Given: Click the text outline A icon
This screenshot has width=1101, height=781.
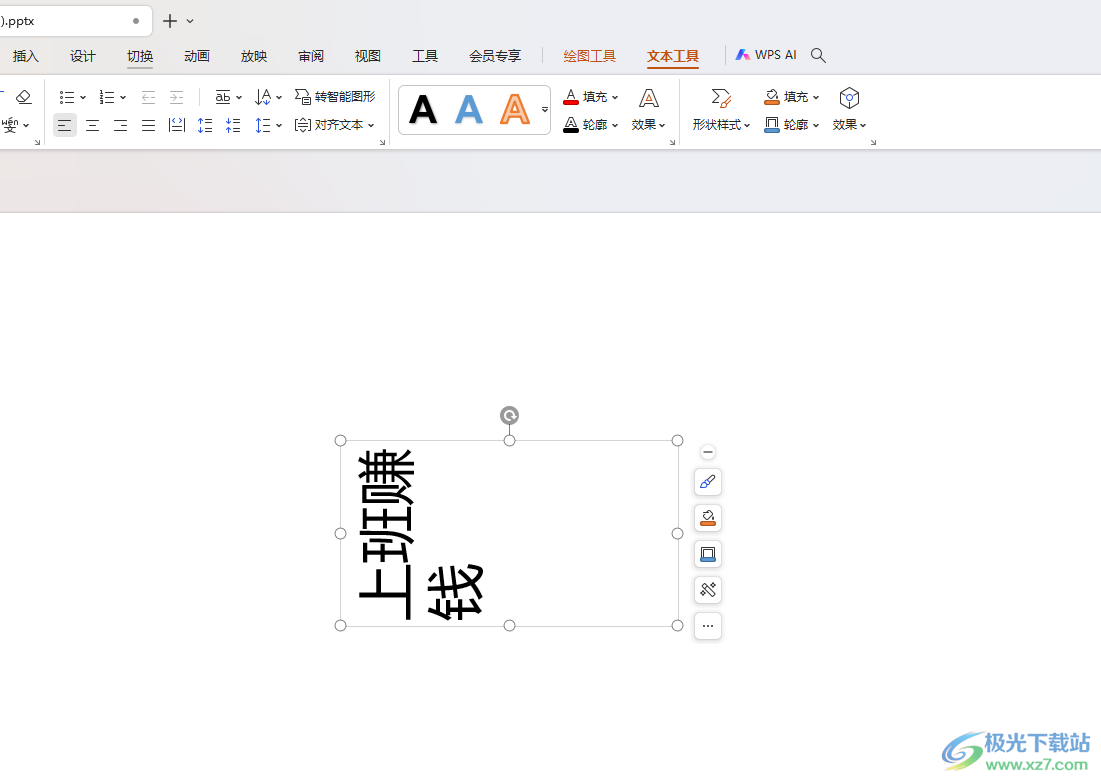Looking at the screenshot, I should click(x=571, y=125).
